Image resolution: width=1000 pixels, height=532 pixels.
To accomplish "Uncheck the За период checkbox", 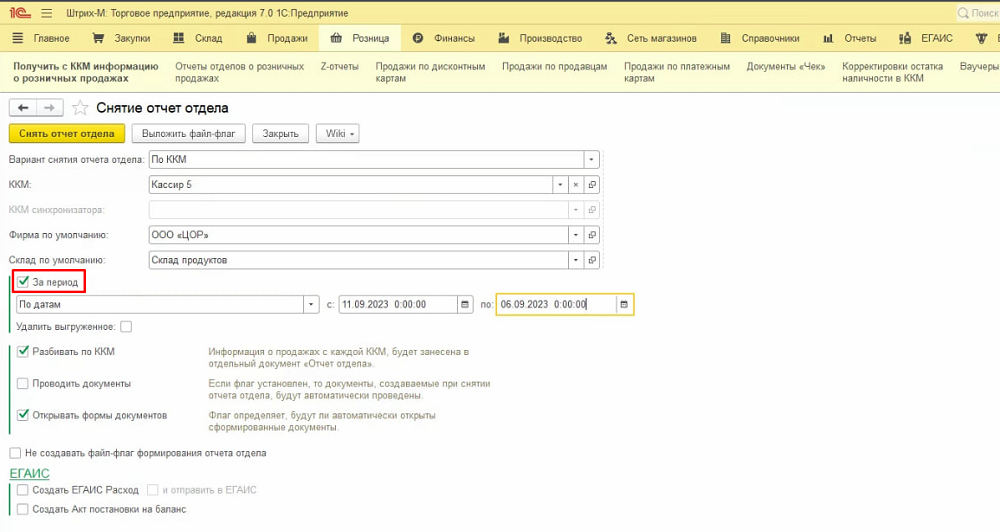I will click(x=24, y=282).
